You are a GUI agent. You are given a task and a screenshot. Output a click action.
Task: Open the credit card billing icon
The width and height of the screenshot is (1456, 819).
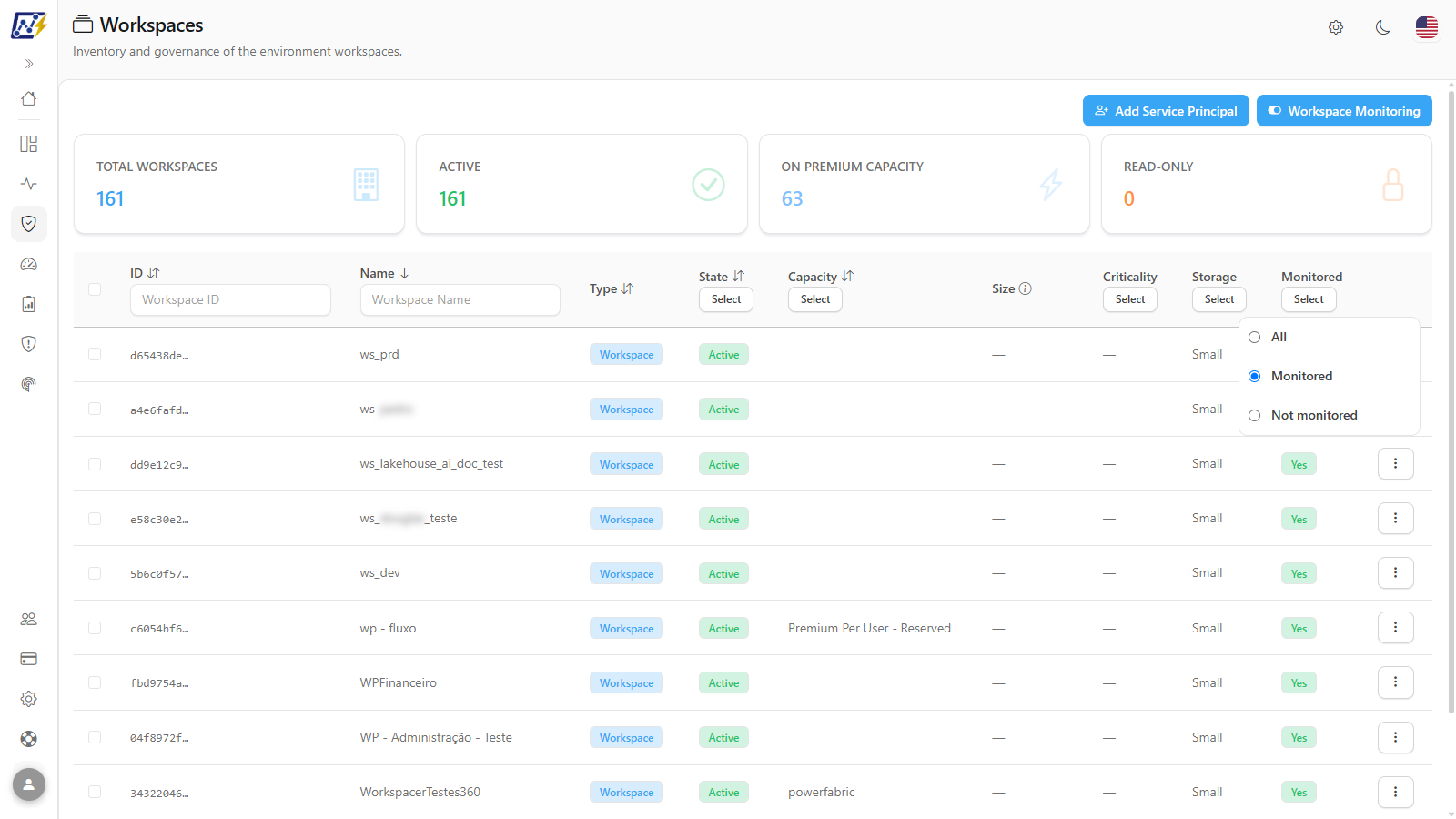pos(29,659)
